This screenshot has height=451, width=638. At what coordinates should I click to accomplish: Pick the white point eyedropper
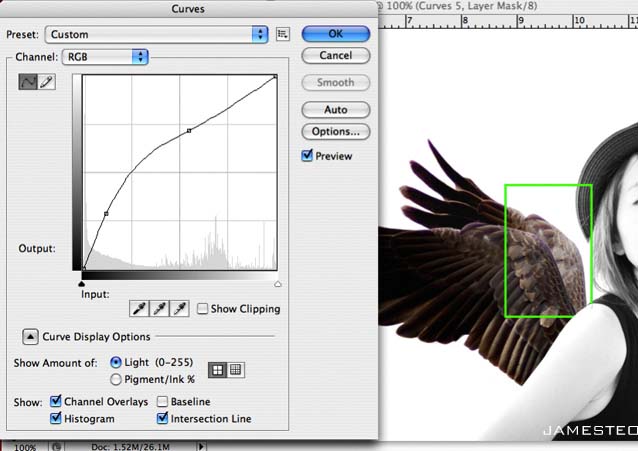(179, 309)
